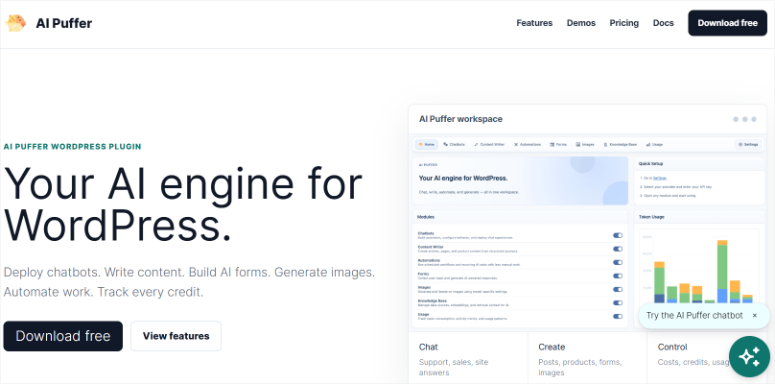Toggle the Forms module switch
The height and width of the screenshot is (384, 775).
(617, 276)
